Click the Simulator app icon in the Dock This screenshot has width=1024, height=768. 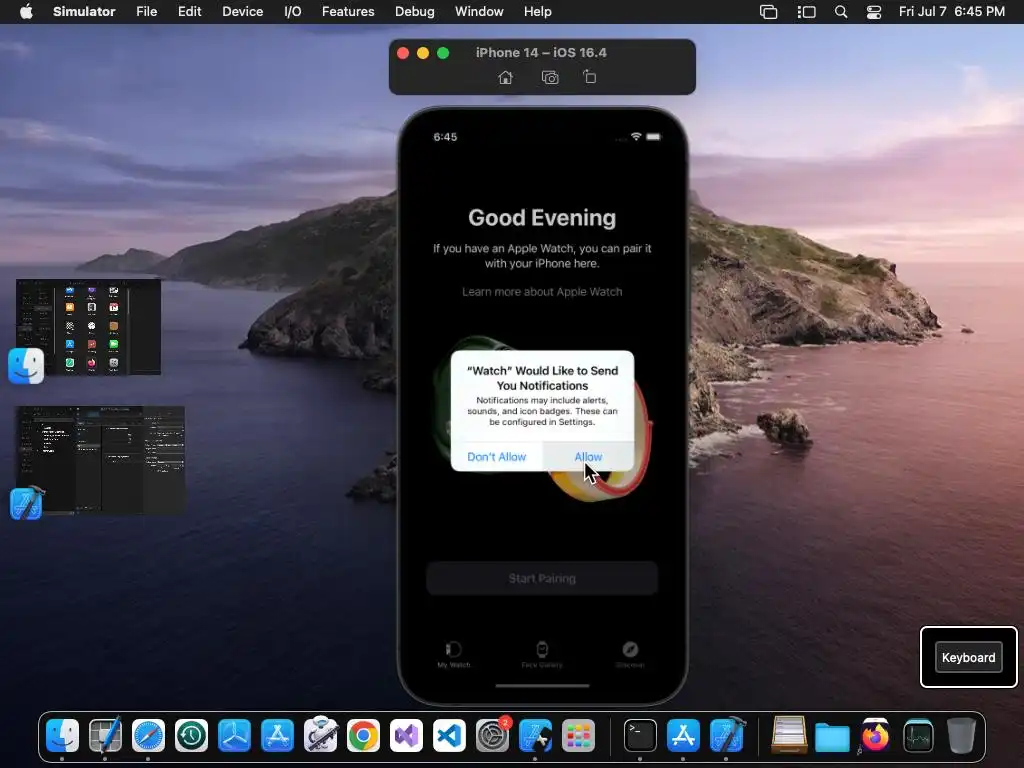(536, 737)
